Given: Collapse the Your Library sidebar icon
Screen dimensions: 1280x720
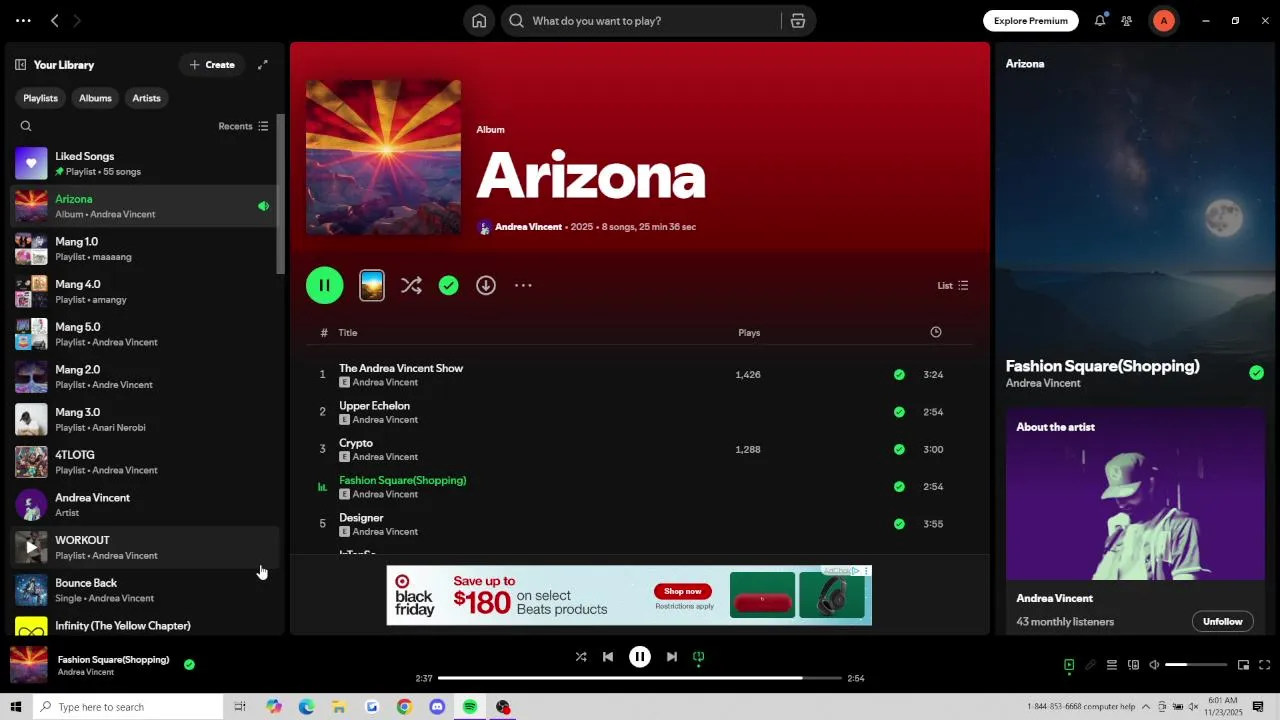Looking at the screenshot, I should pos(20,65).
